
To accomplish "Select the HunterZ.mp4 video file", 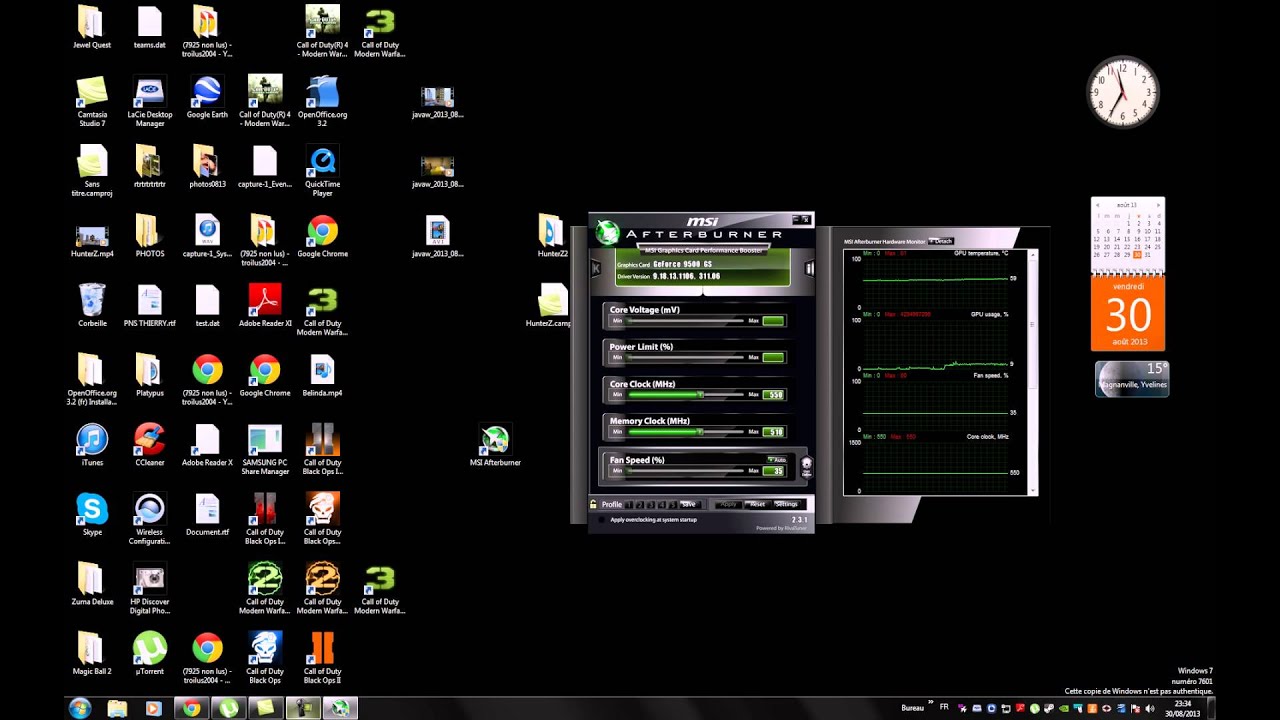I will pyautogui.click(x=92, y=237).
